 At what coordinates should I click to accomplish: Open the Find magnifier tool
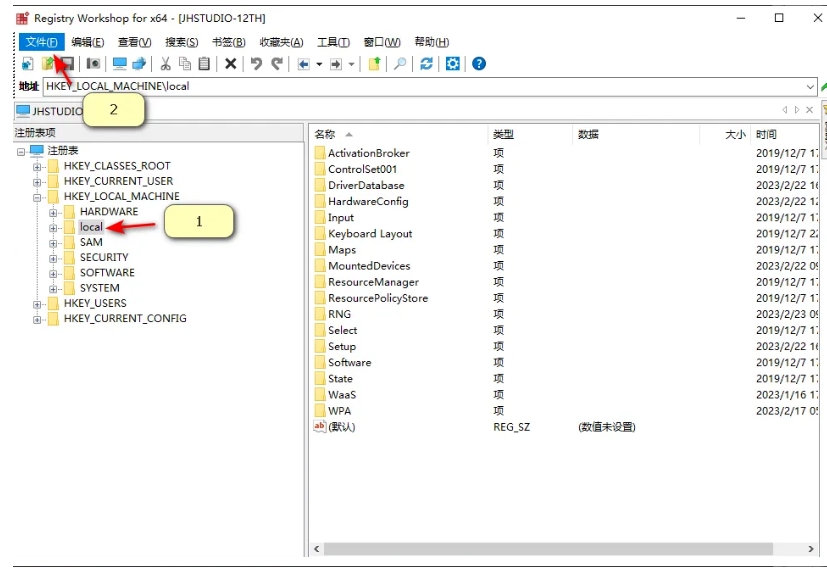[400, 64]
